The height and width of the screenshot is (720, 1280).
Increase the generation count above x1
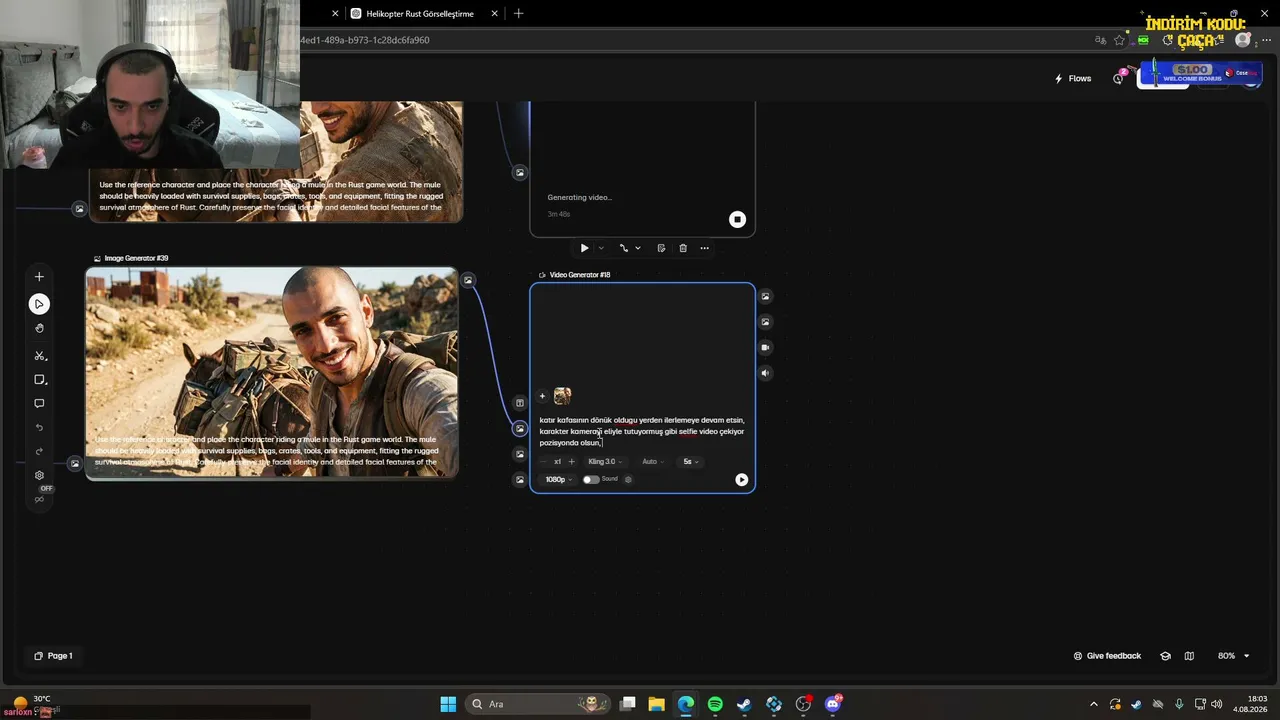coord(571,462)
